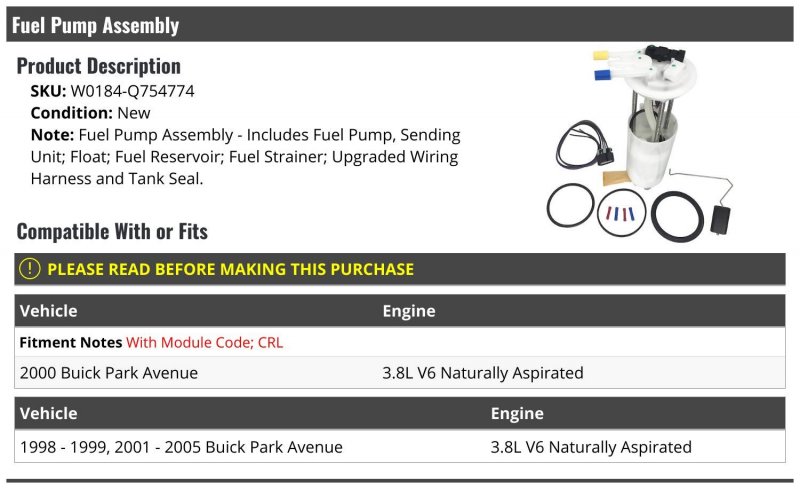
Task: Click the Product Description heading
Action: (x=98, y=66)
